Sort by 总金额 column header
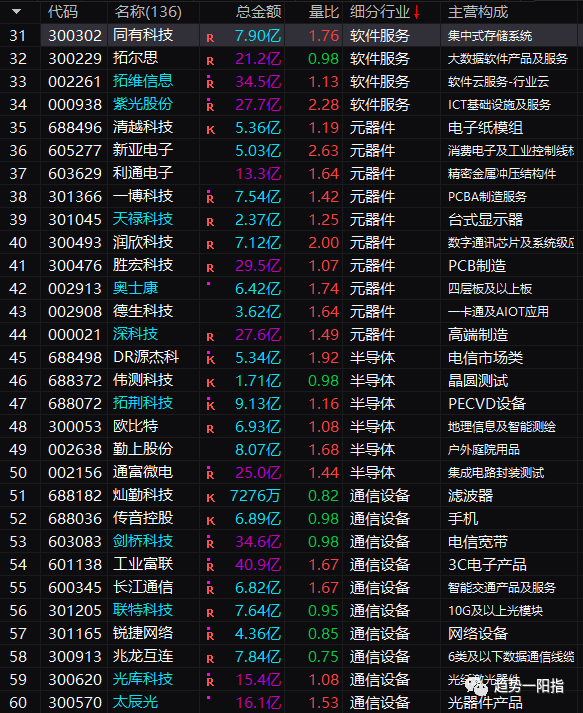583x713 pixels. [x=258, y=12]
